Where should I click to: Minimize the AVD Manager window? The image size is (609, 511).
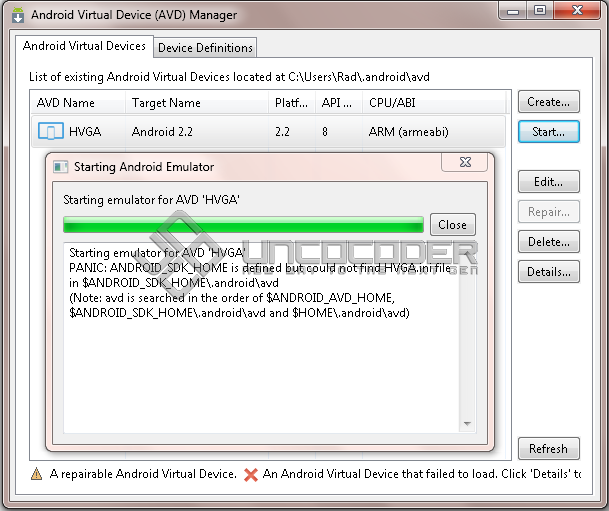(513, 10)
